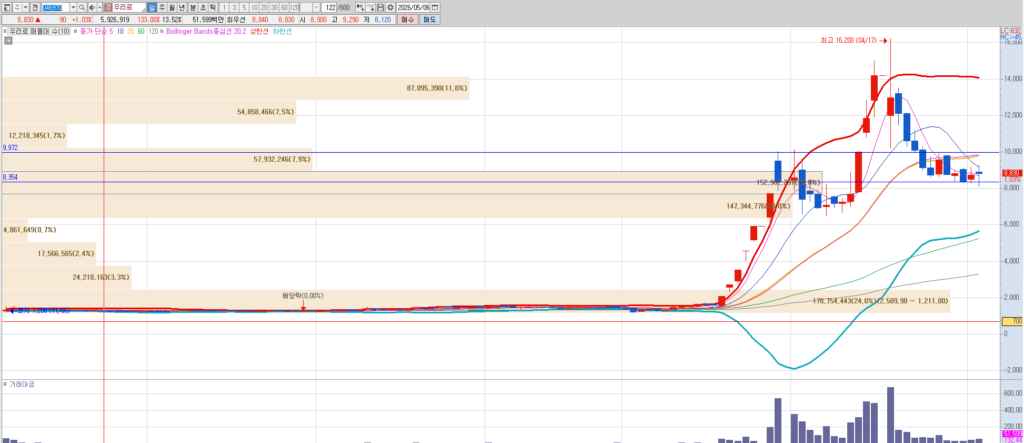Open the 주 market type dropdown arrow
Screen dimensions: 1024x443
(25, 7)
